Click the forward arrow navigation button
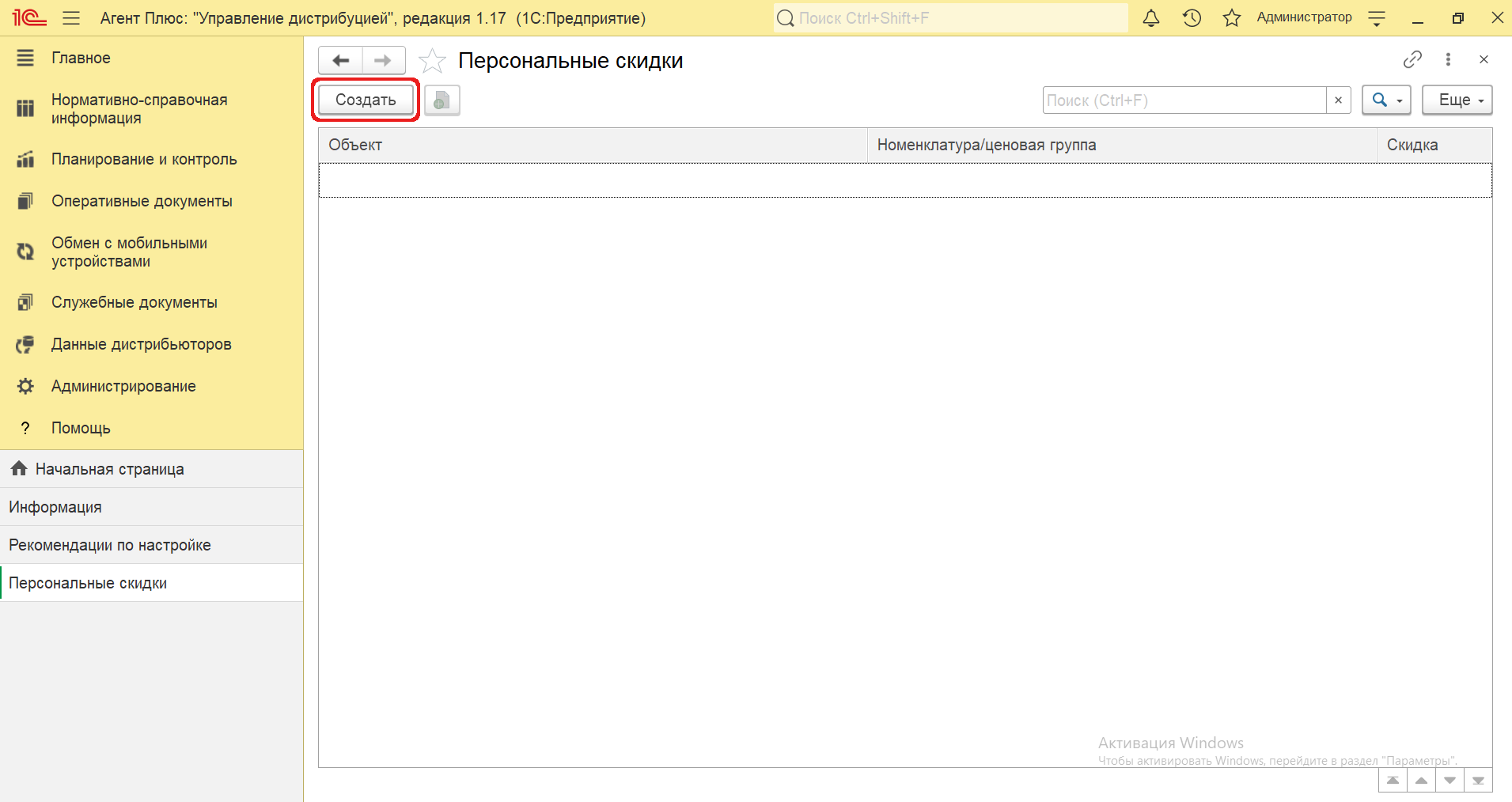The image size is (1512, 802). [x=383, y=60]
